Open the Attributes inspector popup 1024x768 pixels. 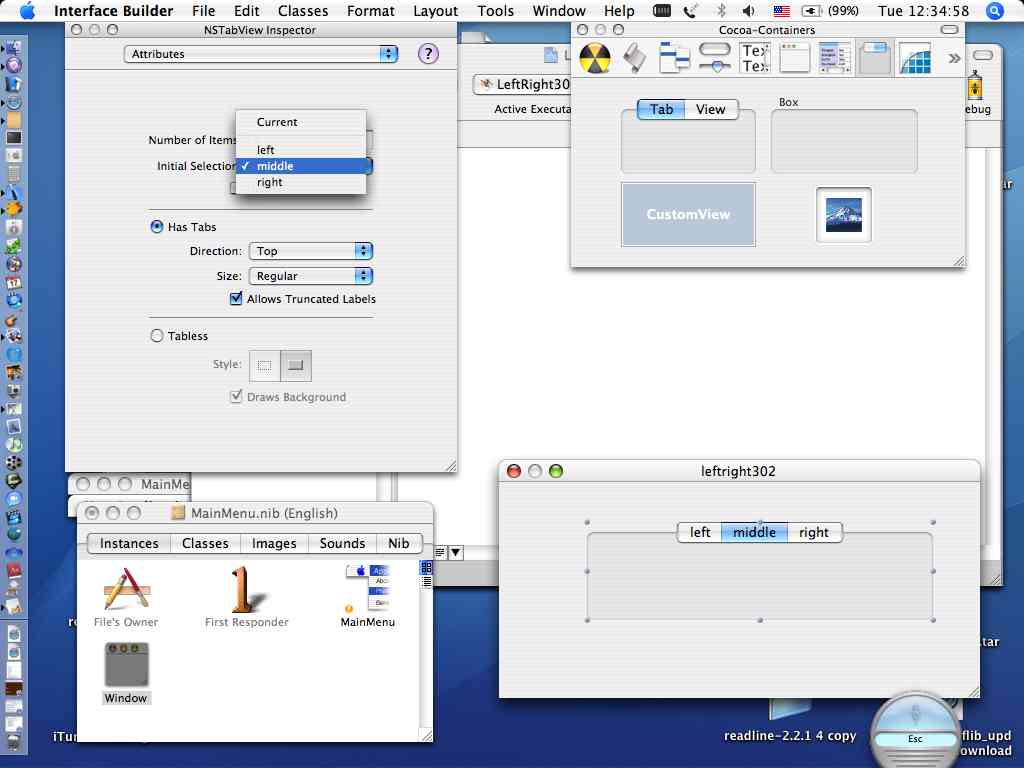coord(261,54)
